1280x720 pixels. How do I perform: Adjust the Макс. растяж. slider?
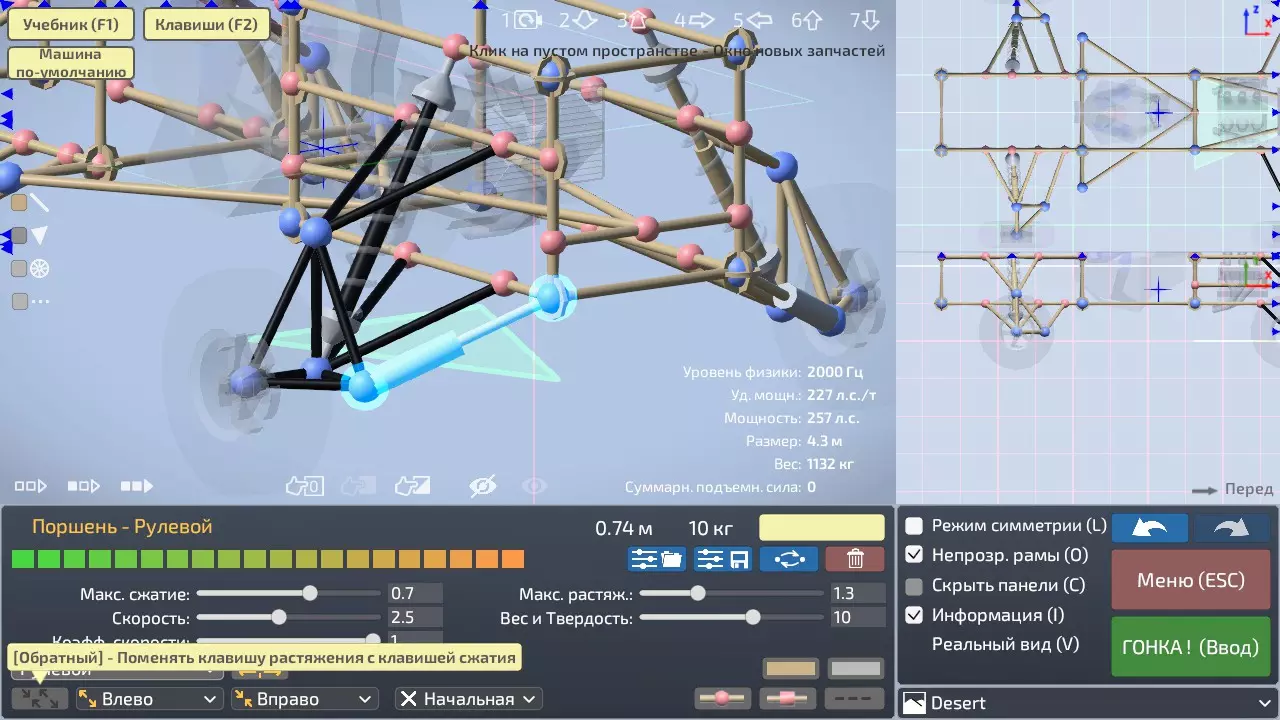point(729,593)
